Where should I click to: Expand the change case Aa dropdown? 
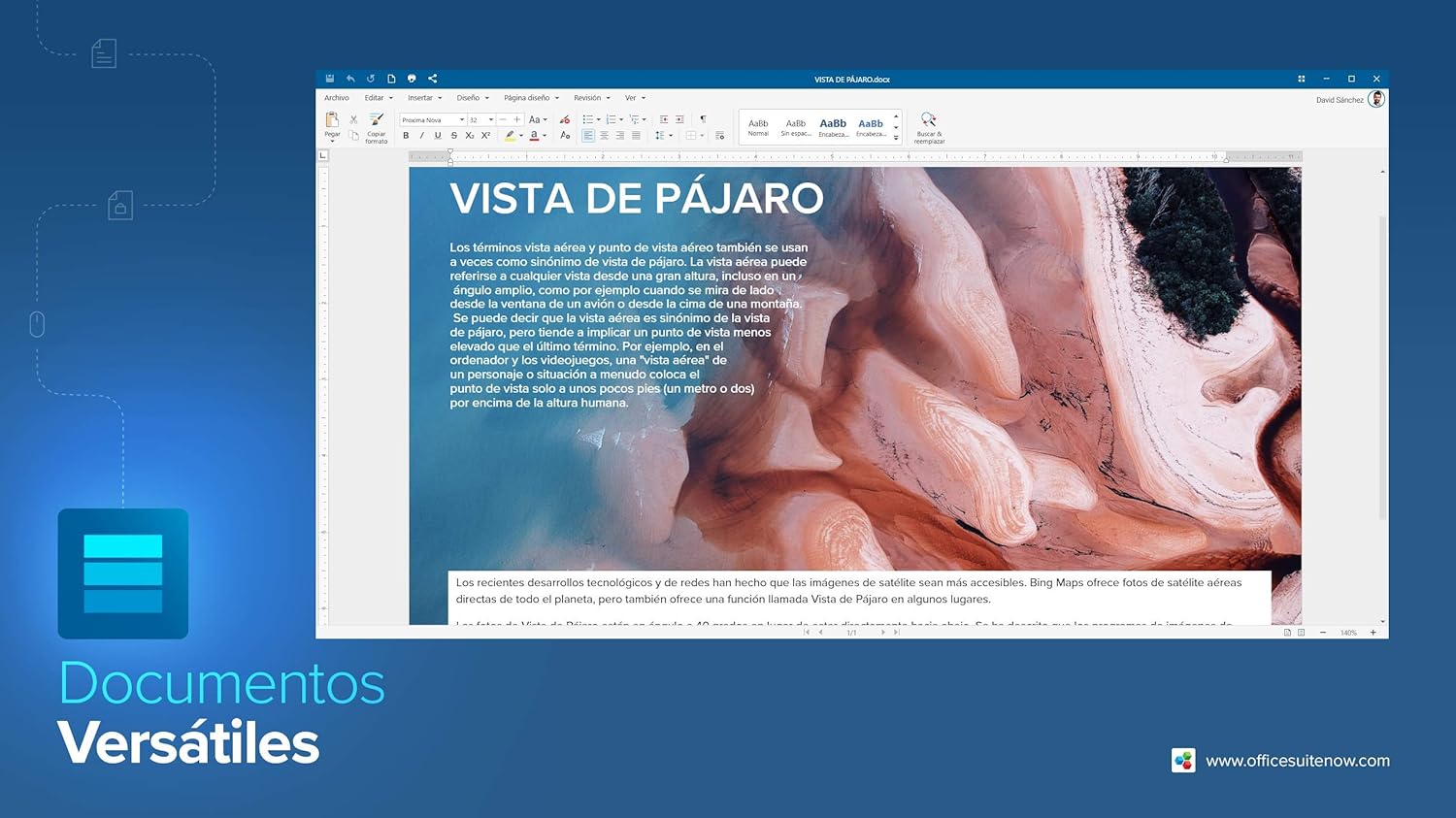[x=546, y=120]
